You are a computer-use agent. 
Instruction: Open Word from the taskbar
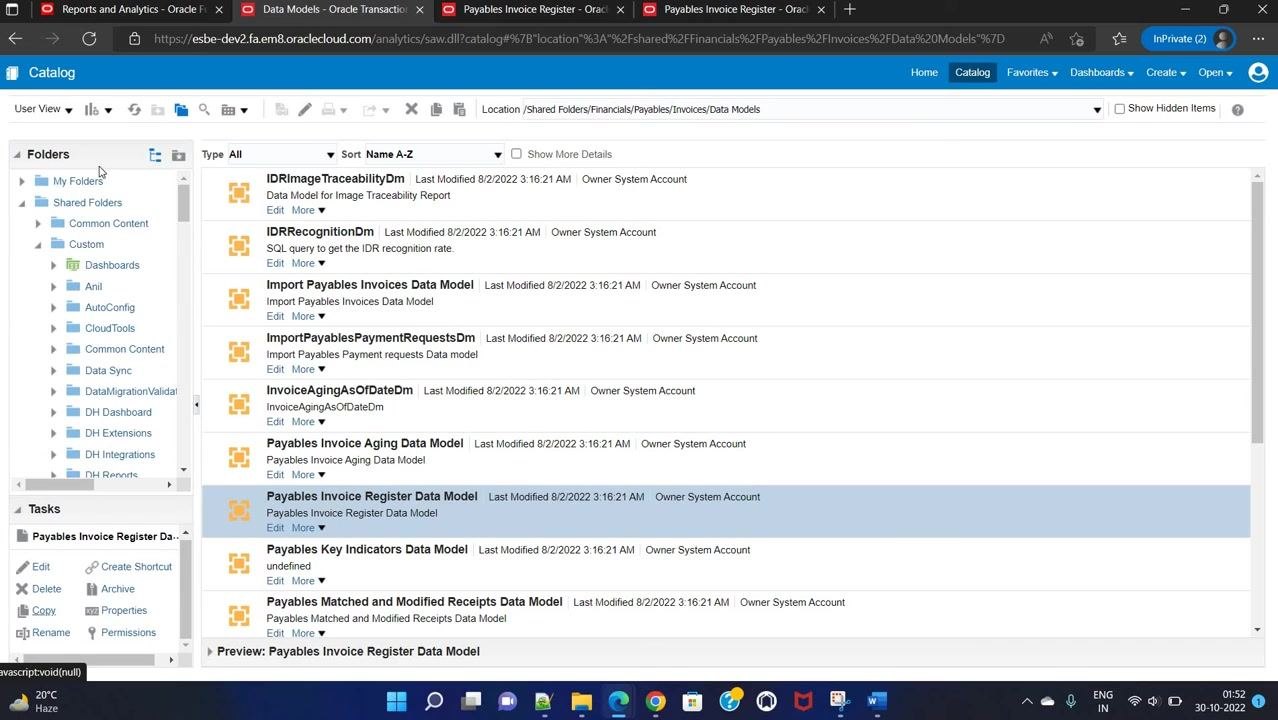[877, 701]
